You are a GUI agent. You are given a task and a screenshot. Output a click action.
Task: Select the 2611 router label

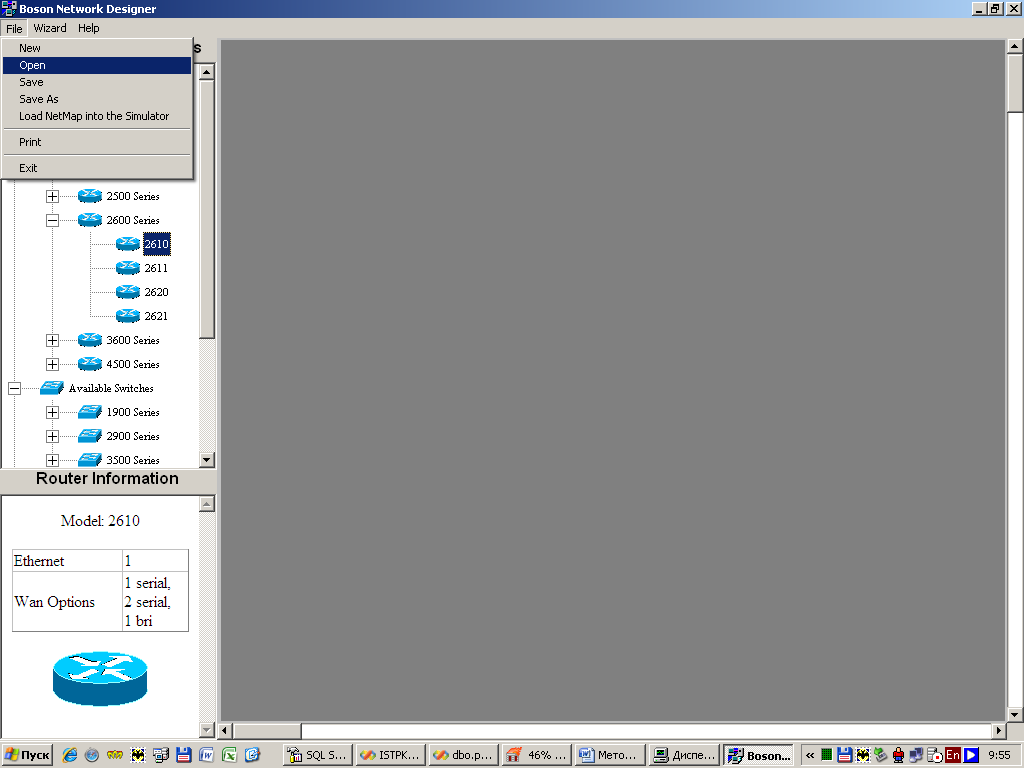(x=156, y=268)
